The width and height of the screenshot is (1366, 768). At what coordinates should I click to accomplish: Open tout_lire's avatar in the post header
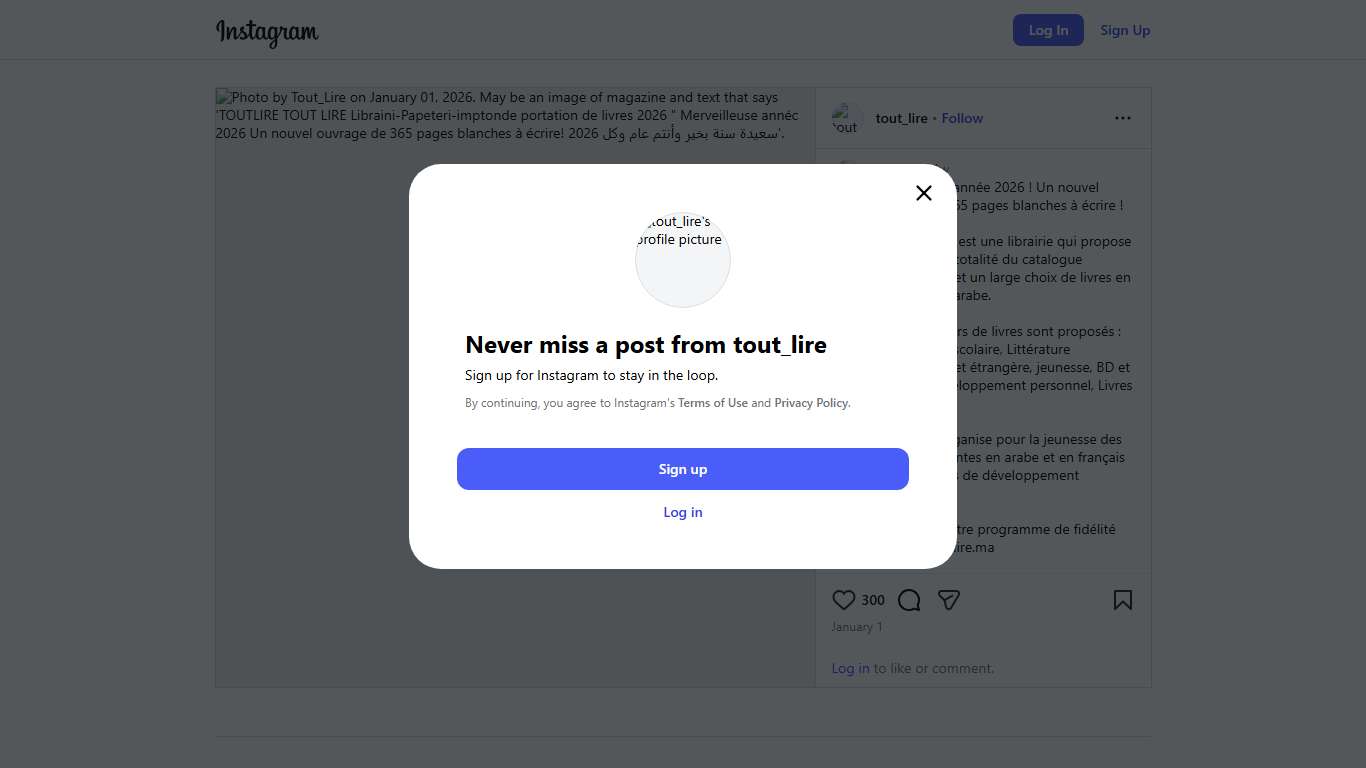tap(847, 118)
